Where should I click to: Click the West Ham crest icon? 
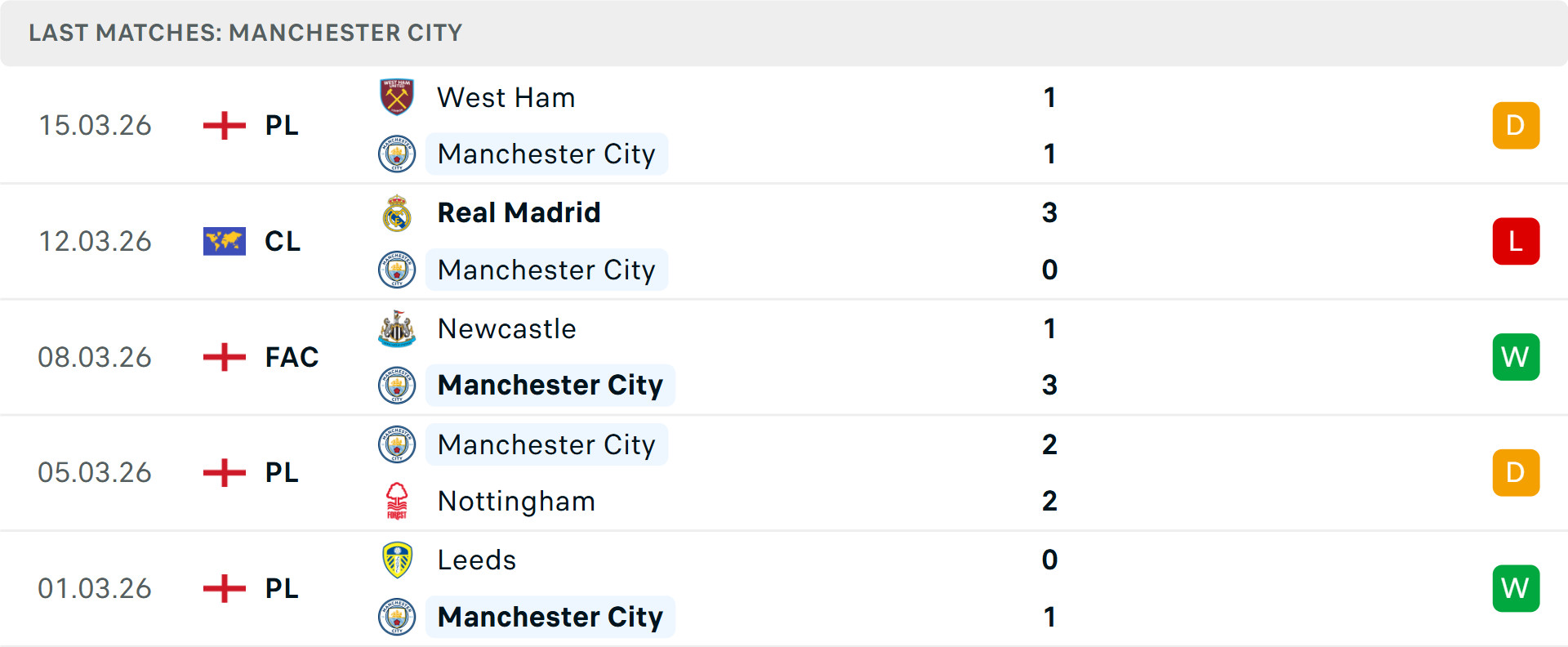(397, 97)
